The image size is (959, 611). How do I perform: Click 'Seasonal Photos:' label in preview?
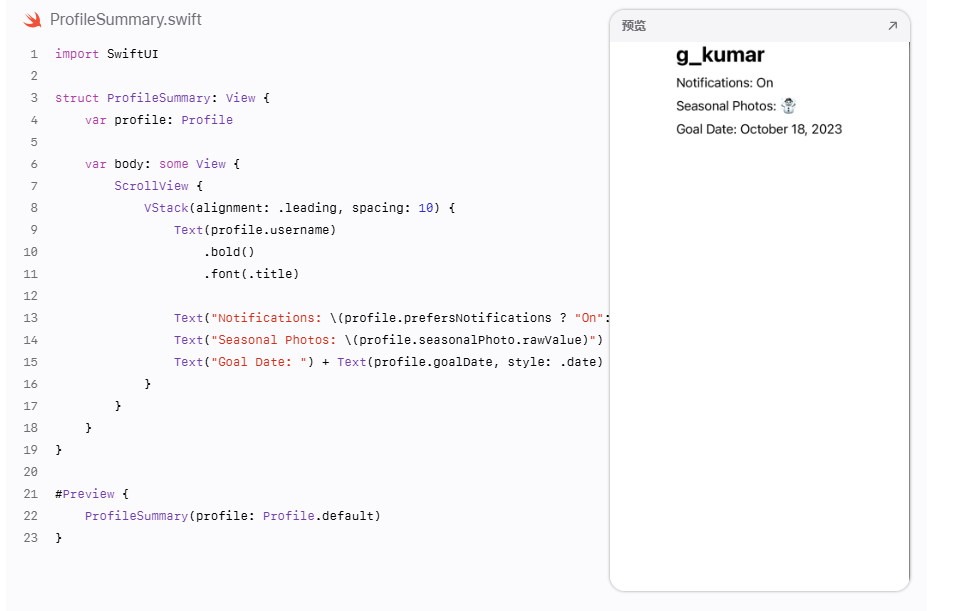click(x=726, y=106)
